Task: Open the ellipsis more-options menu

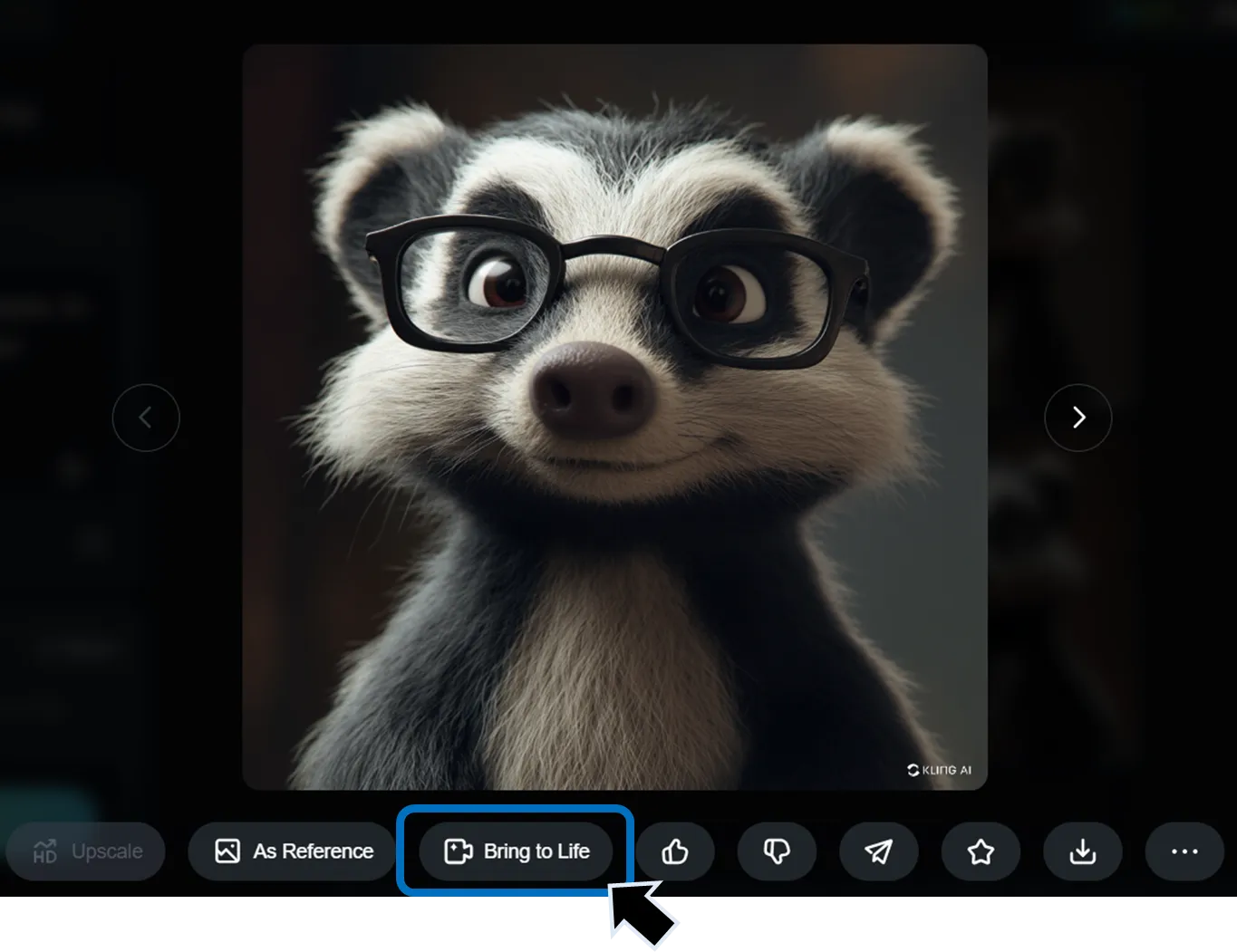Action: pyautogui.click(x=1184, y=851)
